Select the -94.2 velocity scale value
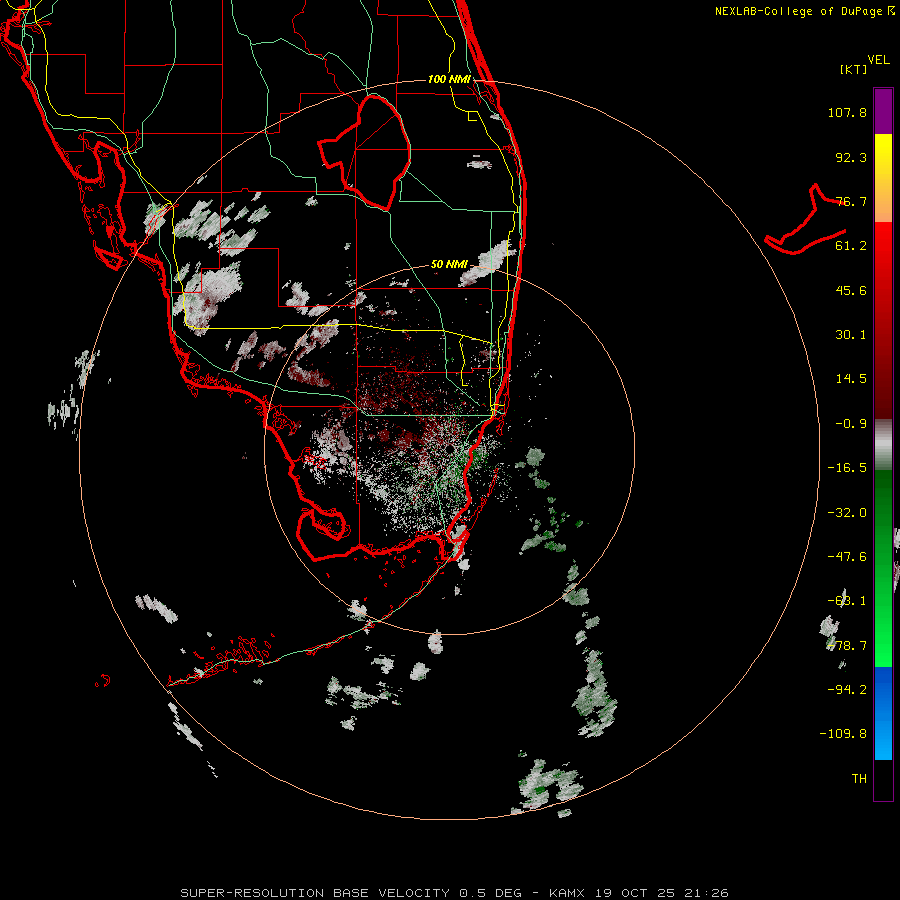900x900 pixels. pyautogui.click(x=847, y=690)
